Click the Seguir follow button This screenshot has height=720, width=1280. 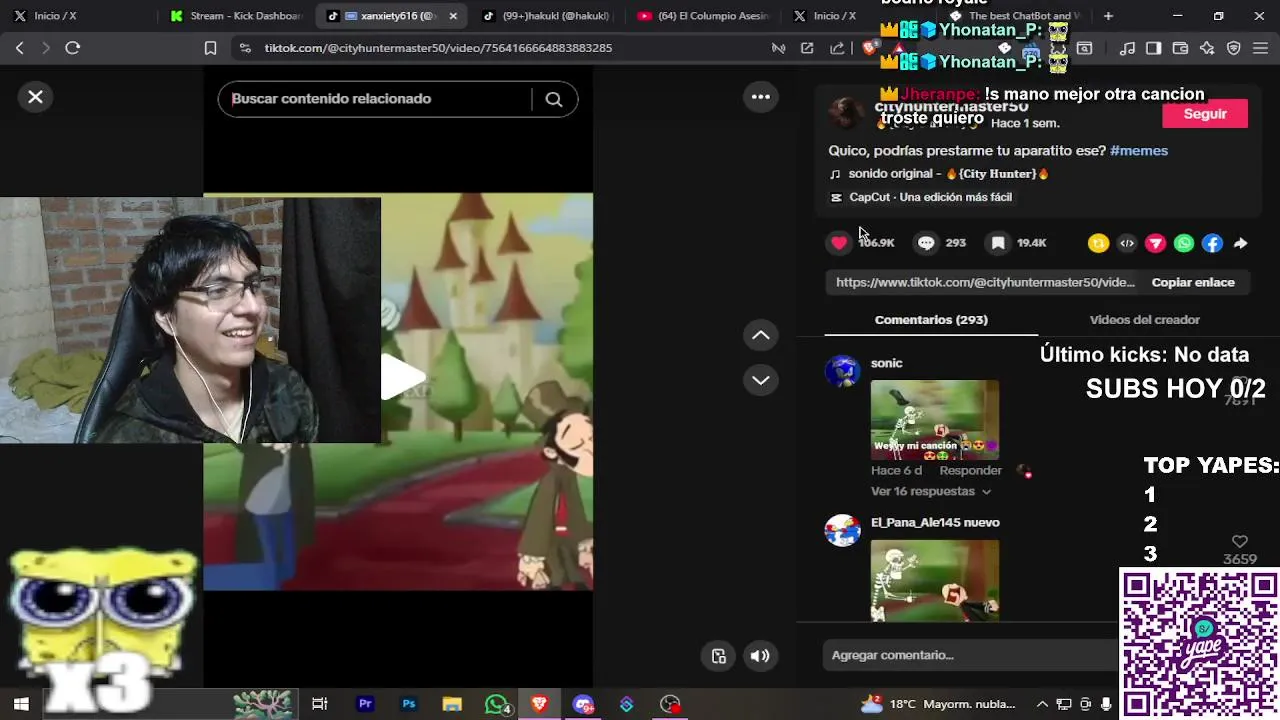tap(1205, 114)
